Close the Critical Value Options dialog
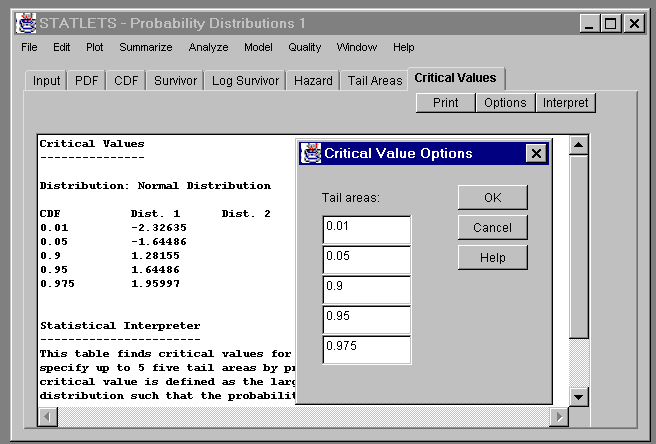Screen dimensions: 656x444 click(x=536, y=154)
